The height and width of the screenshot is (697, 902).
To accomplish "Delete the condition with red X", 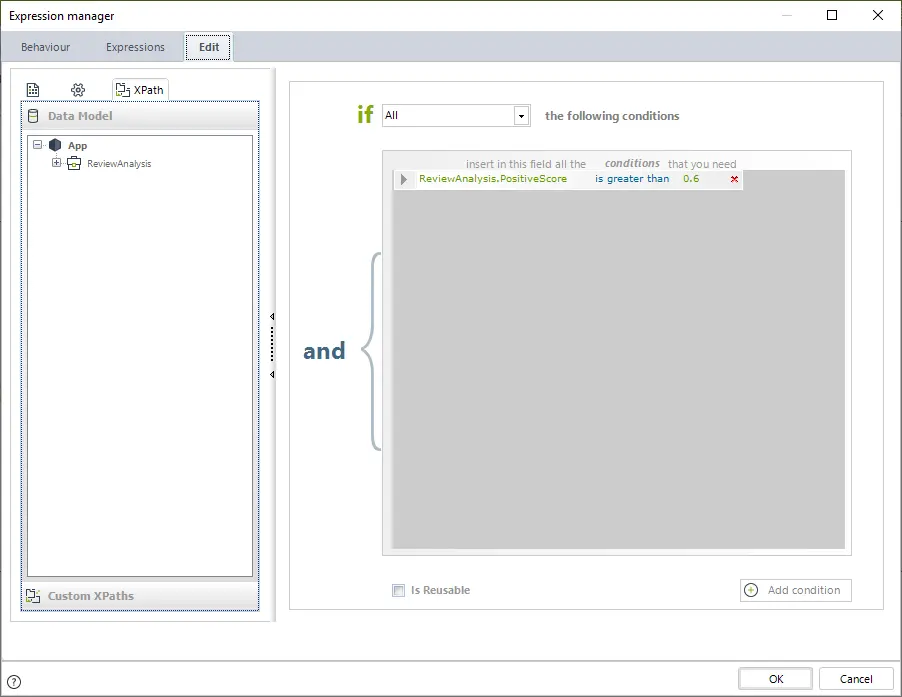I will [734, 179].
